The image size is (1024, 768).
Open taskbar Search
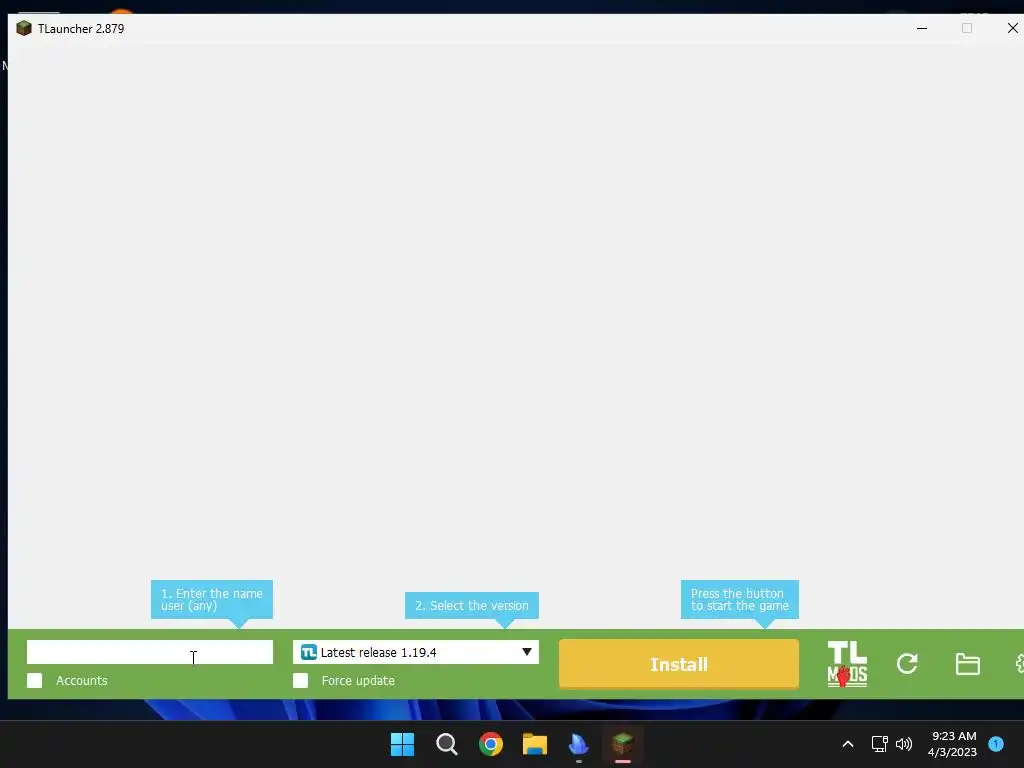coord(447,744)
